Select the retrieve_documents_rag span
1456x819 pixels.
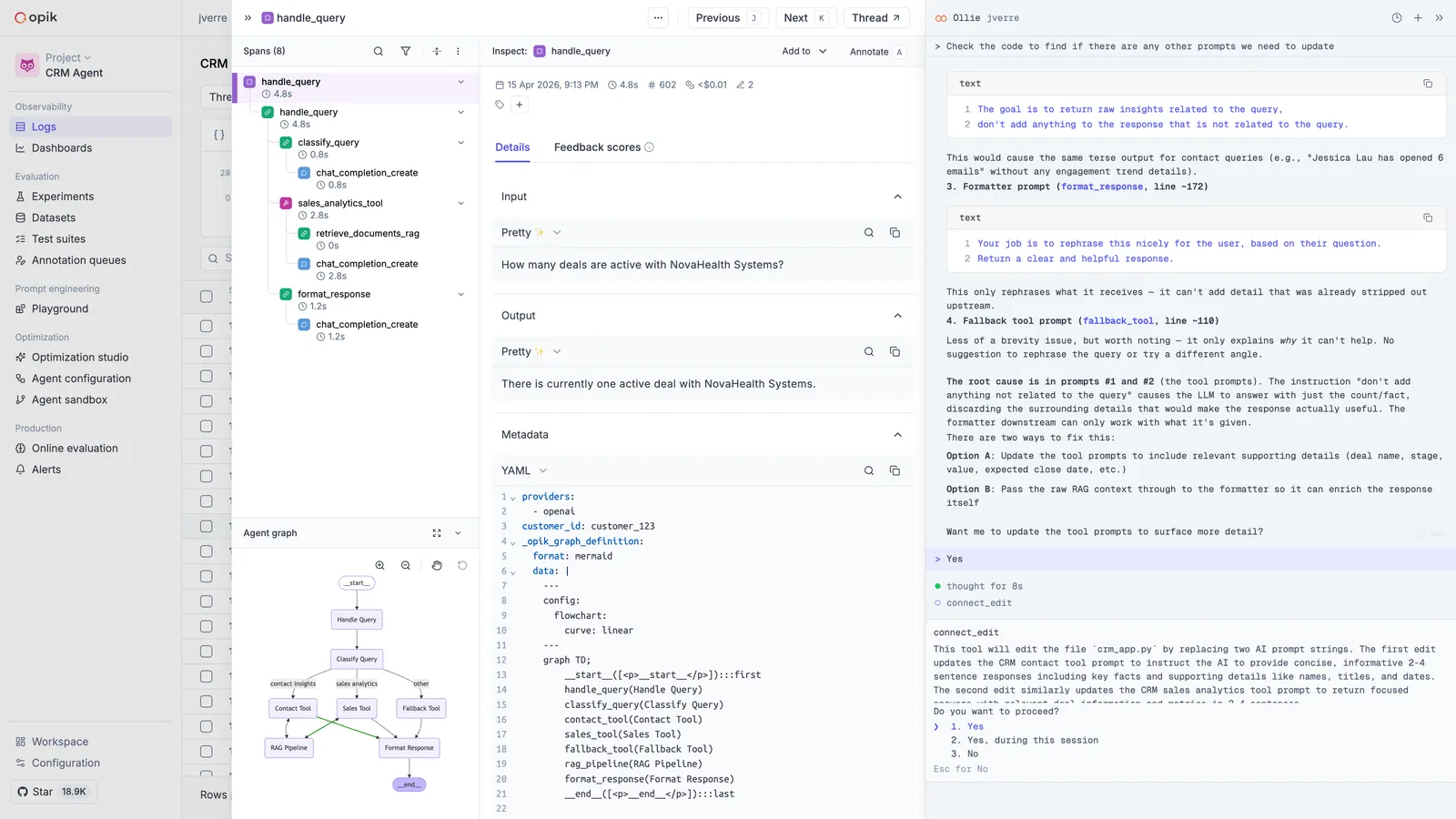[368, 234]
